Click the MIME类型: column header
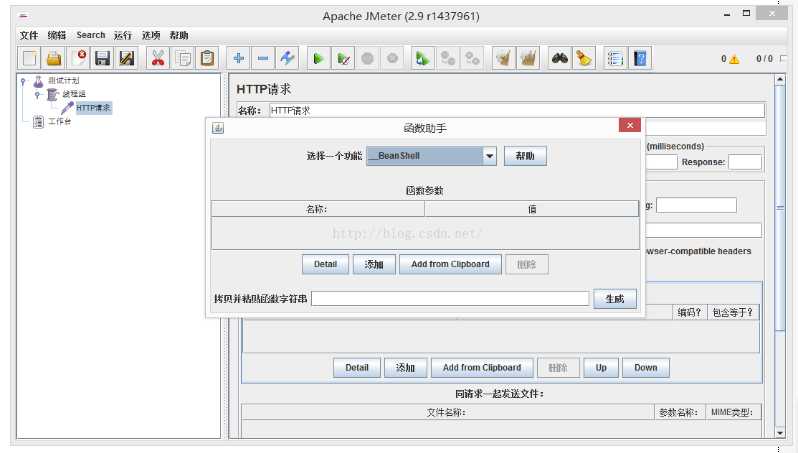Image resolution: width=798 pixels, height=453 pixels. pos(731,412)
